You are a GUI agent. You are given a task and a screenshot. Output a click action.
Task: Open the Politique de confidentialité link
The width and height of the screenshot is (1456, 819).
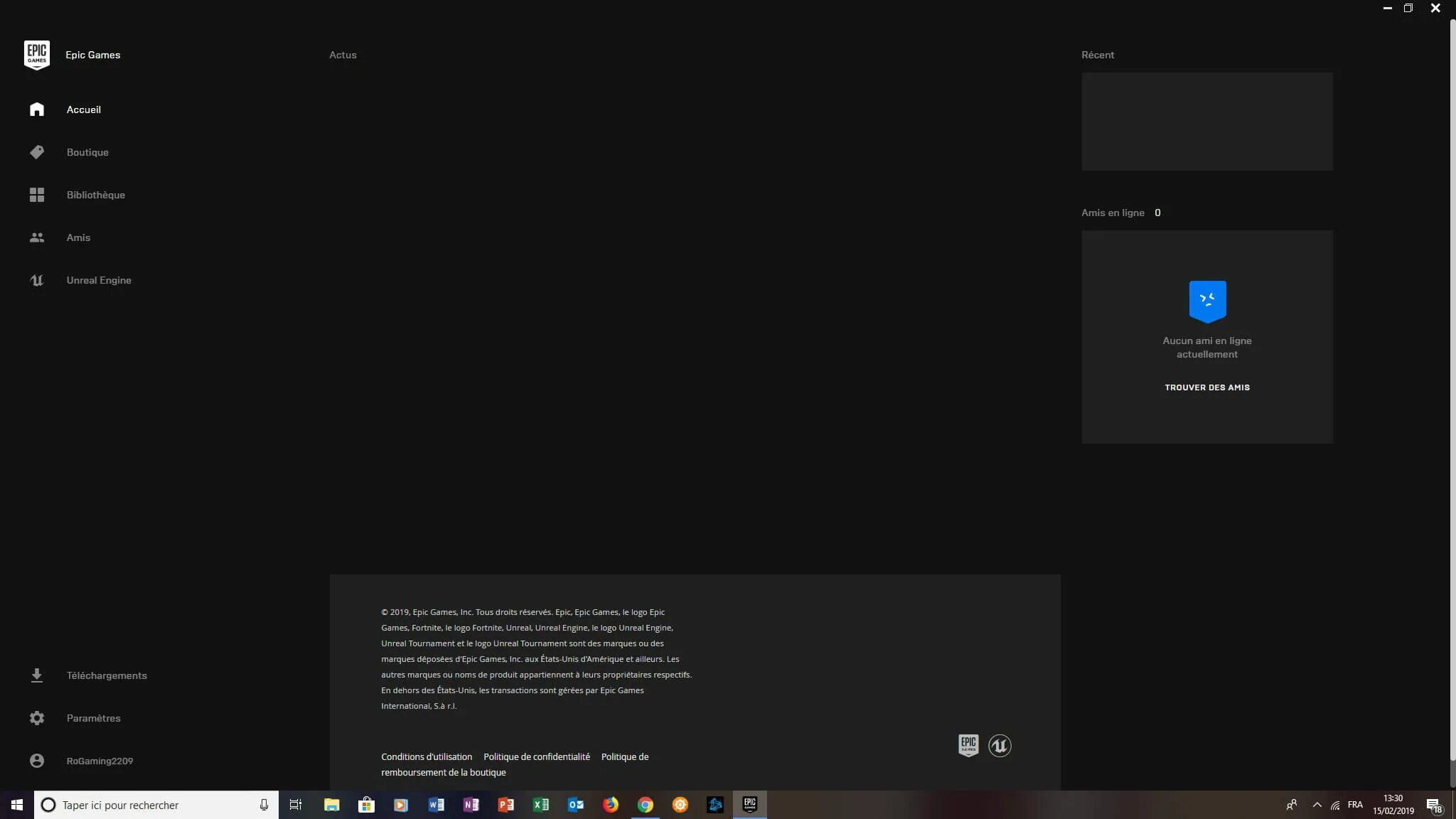pyautogui.click(x=537, y=756)
